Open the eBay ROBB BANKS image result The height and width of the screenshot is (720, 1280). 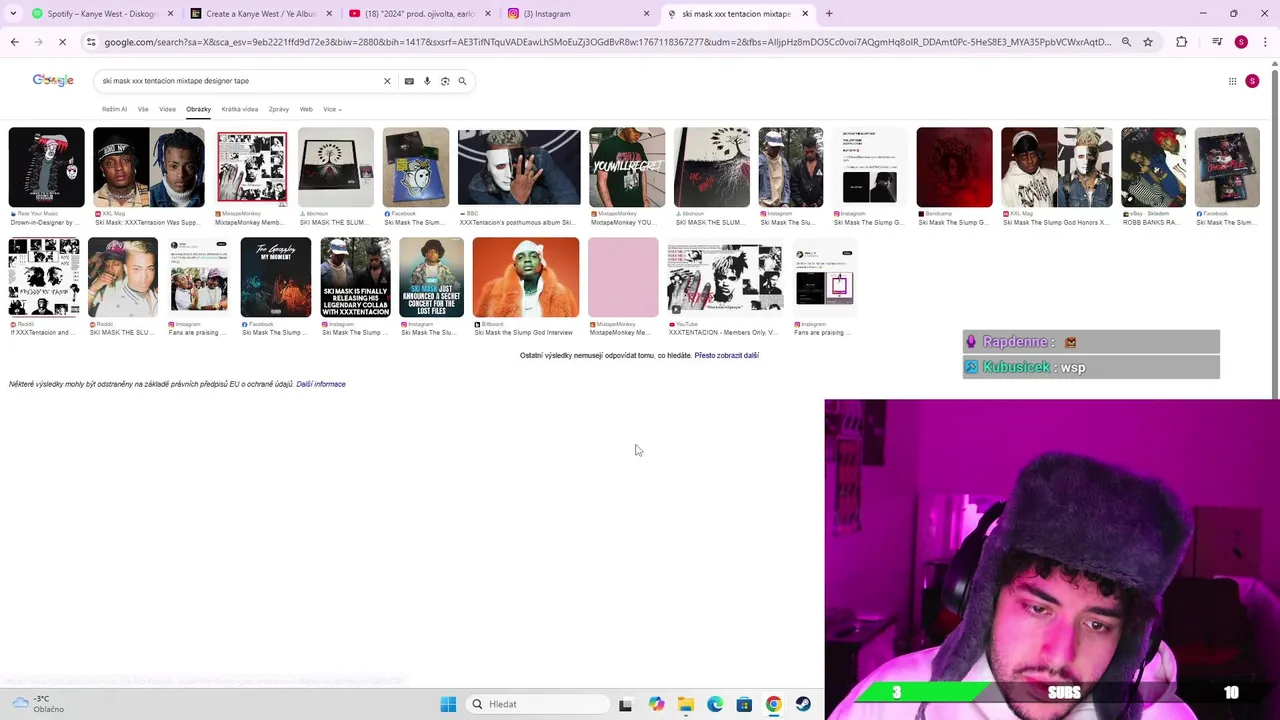1153,167
